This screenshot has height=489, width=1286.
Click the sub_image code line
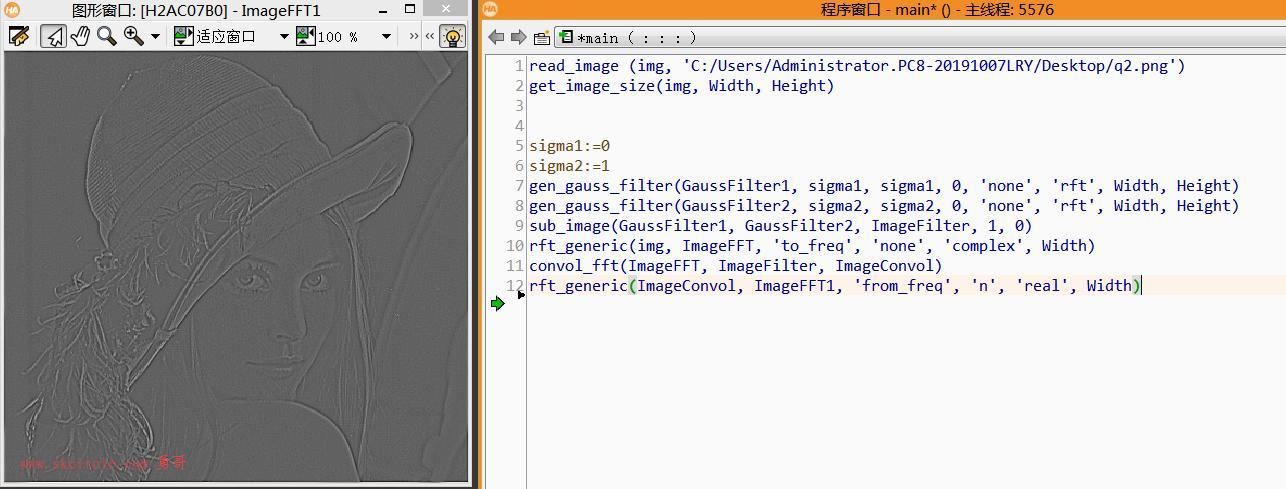[x=780, y=226]
